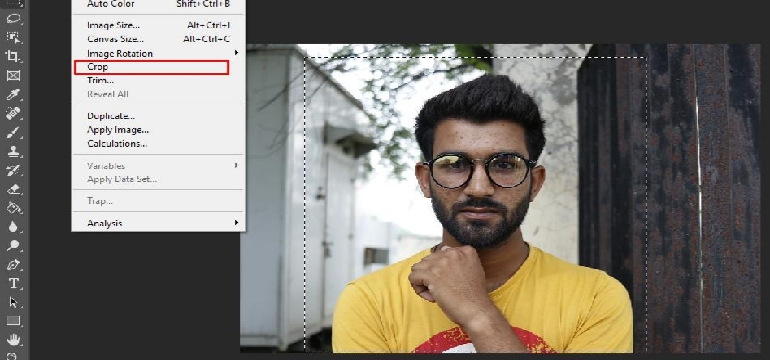
Task: Select the Path Selection arrow tool
Action: coord(14,302)
